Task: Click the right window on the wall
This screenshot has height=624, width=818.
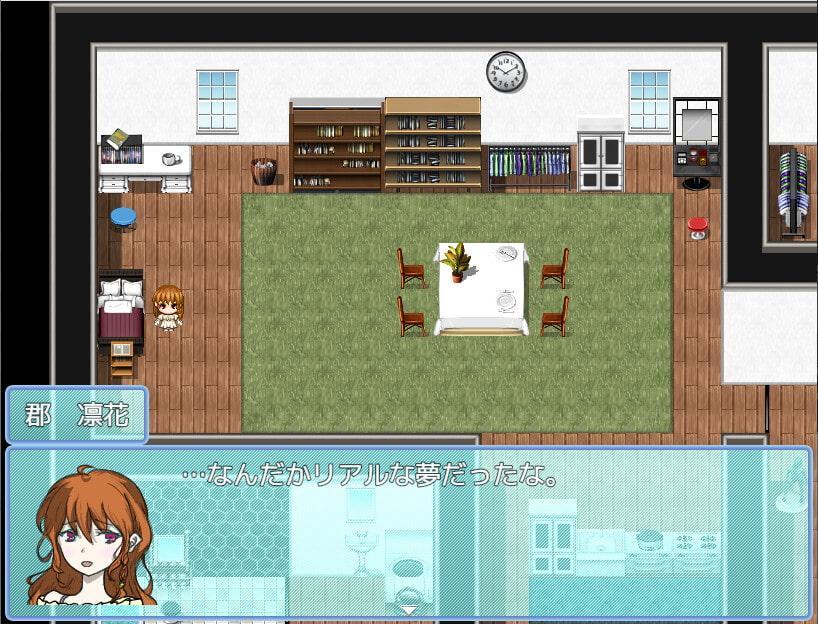Action: click(648, 100)
